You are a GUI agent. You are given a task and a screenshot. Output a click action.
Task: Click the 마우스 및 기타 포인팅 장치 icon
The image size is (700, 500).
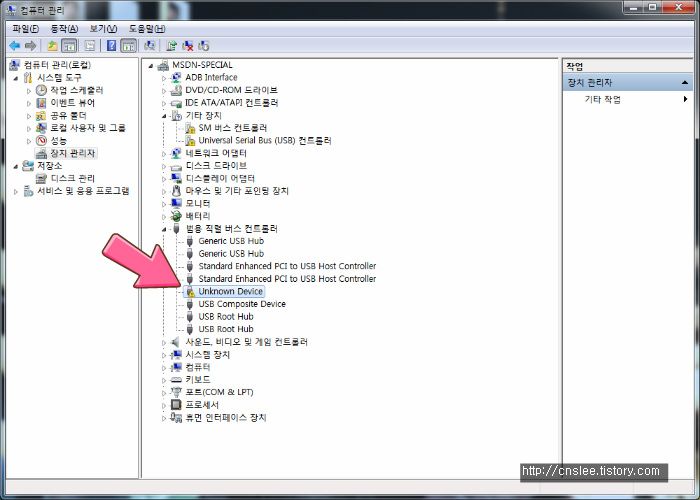pos(176,191)
